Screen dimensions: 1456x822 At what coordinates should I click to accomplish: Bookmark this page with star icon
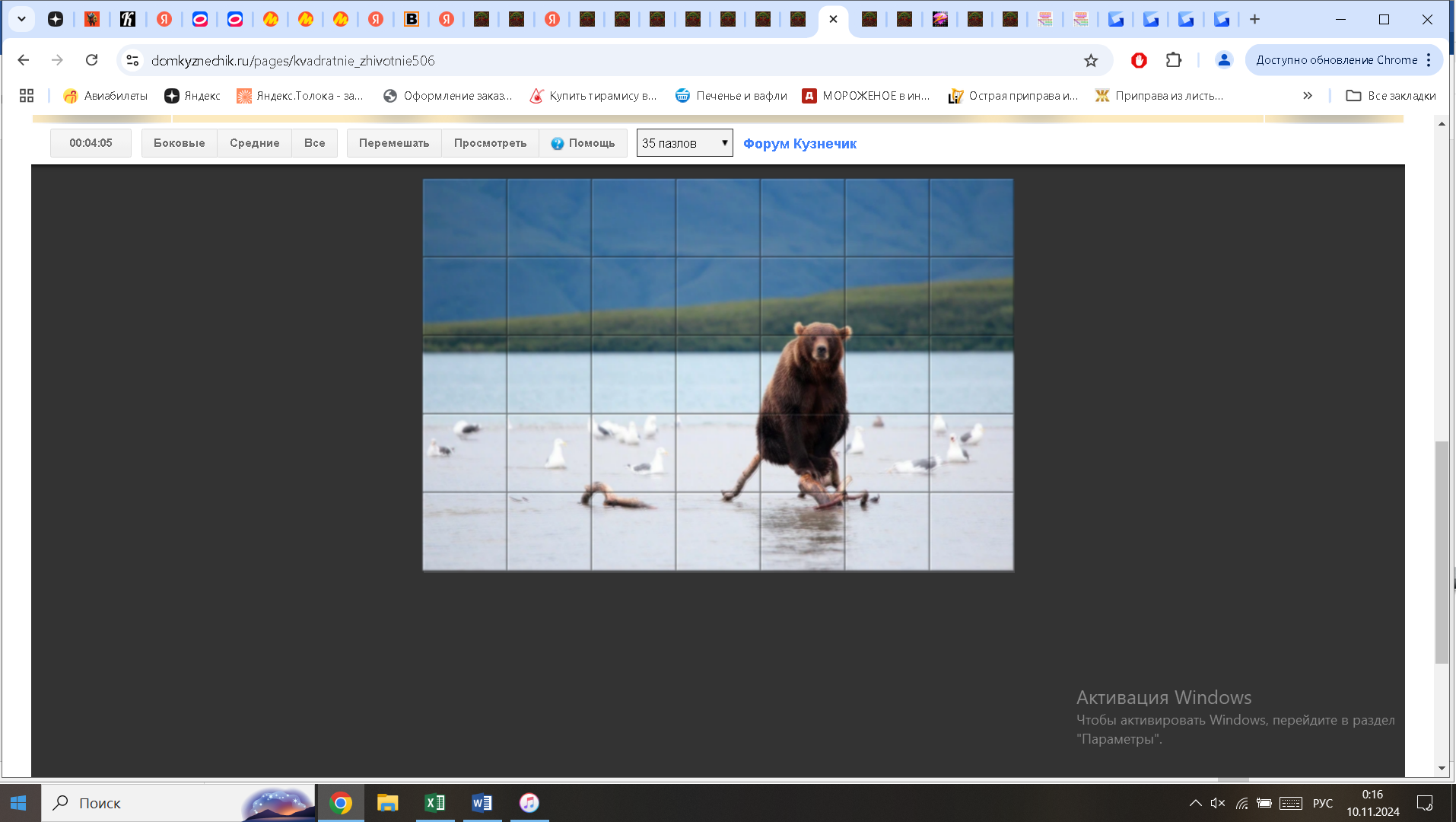(x=1091, y=60)
